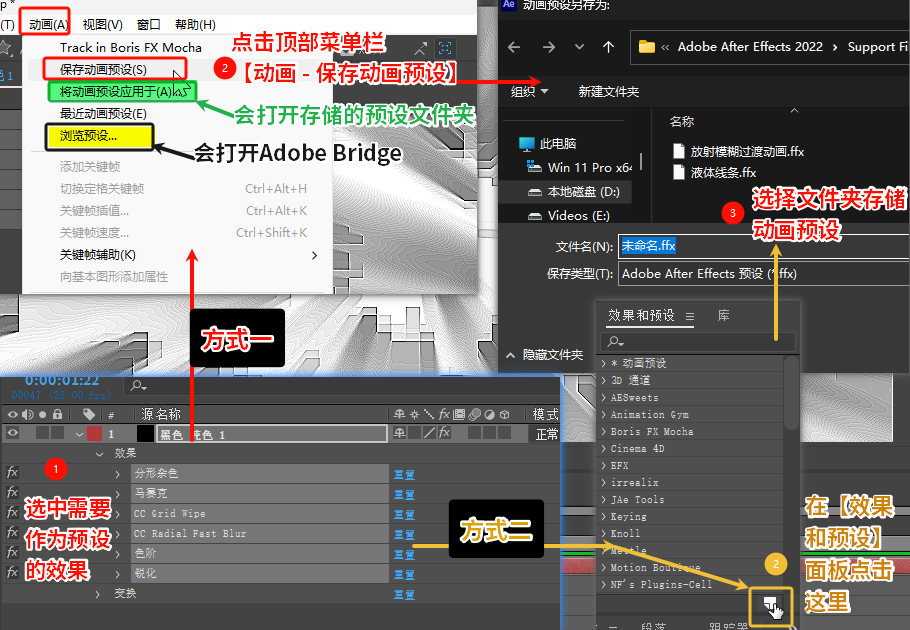Viewport: 910px width, 630px height.
Task: Open the 动画(A) menu
Action: (48, 24)
